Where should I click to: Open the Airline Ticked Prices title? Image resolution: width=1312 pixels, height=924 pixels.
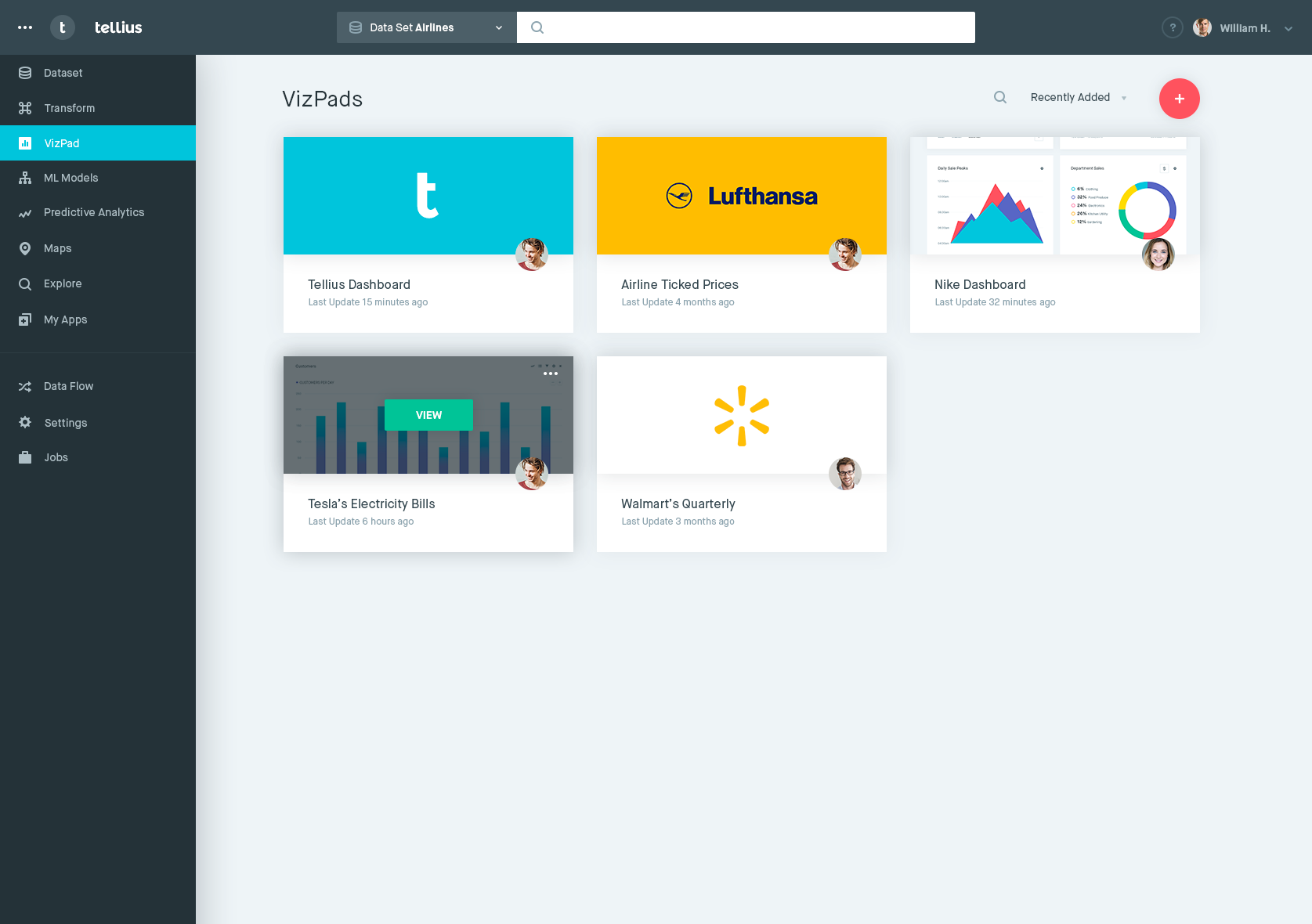pos(680,285)
